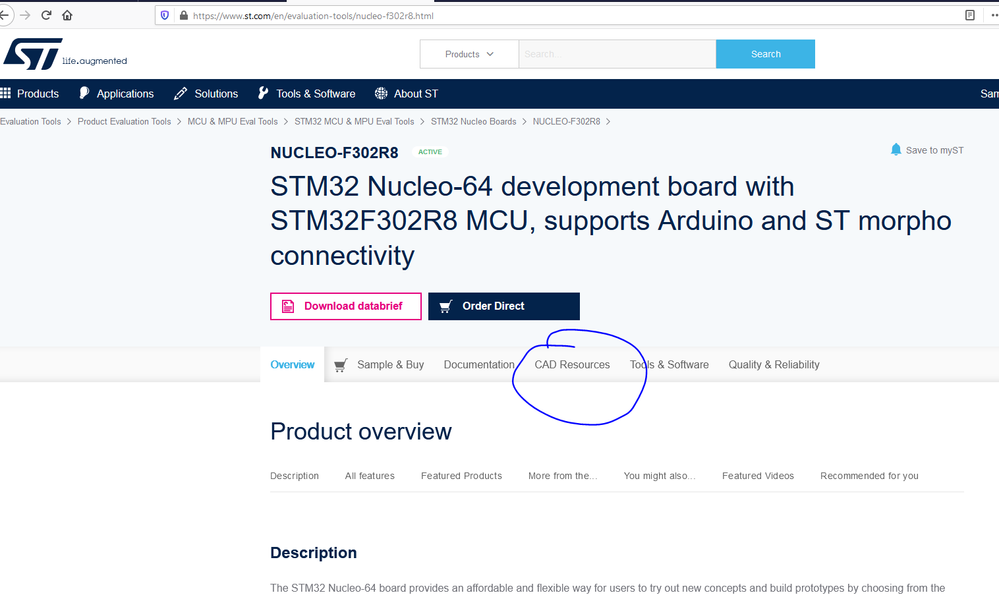Click the tracking protection shield icon
Screen dimensions: 999x595
(165, 15)
